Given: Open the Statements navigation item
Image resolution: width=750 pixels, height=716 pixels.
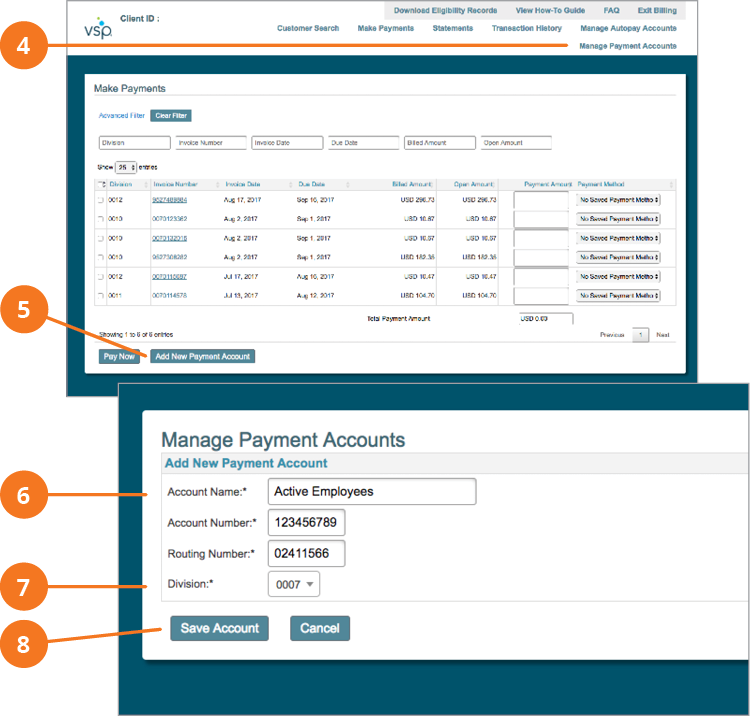Looking at the screenshot, I should 453,28.
